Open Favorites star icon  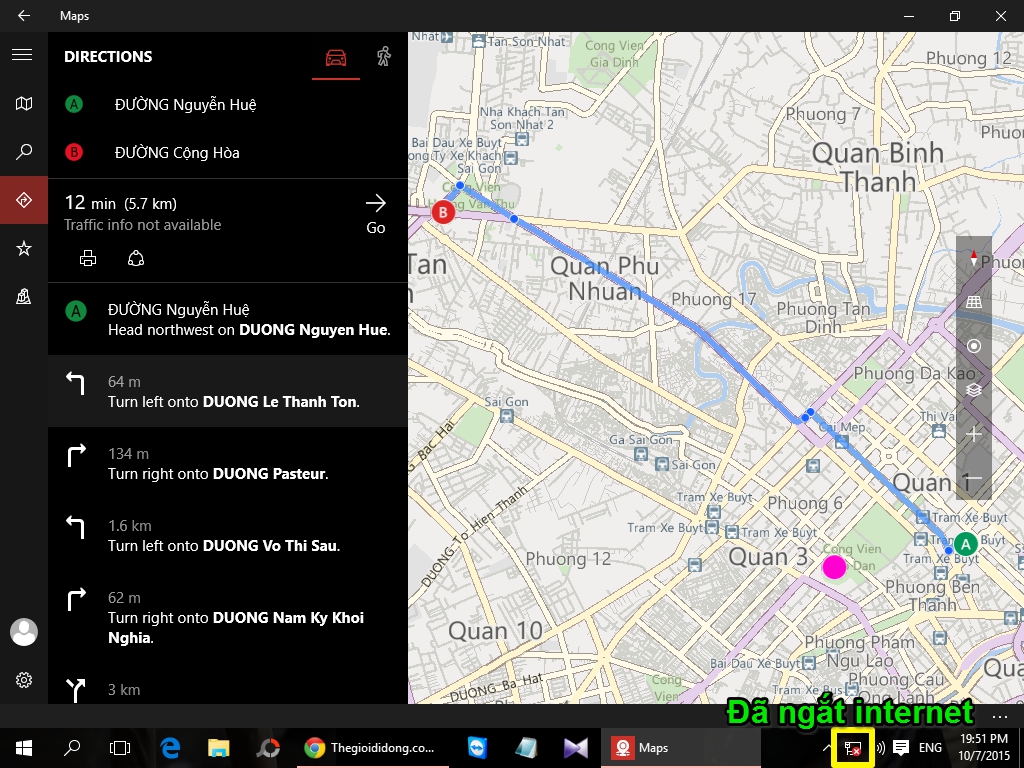(x=24, y=248)
